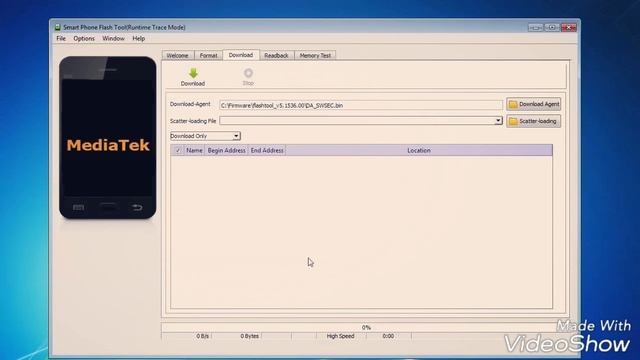Click the green Download arrow icon
The height and width of the screenshot is (360, 640).
click(x=193, y=73)
